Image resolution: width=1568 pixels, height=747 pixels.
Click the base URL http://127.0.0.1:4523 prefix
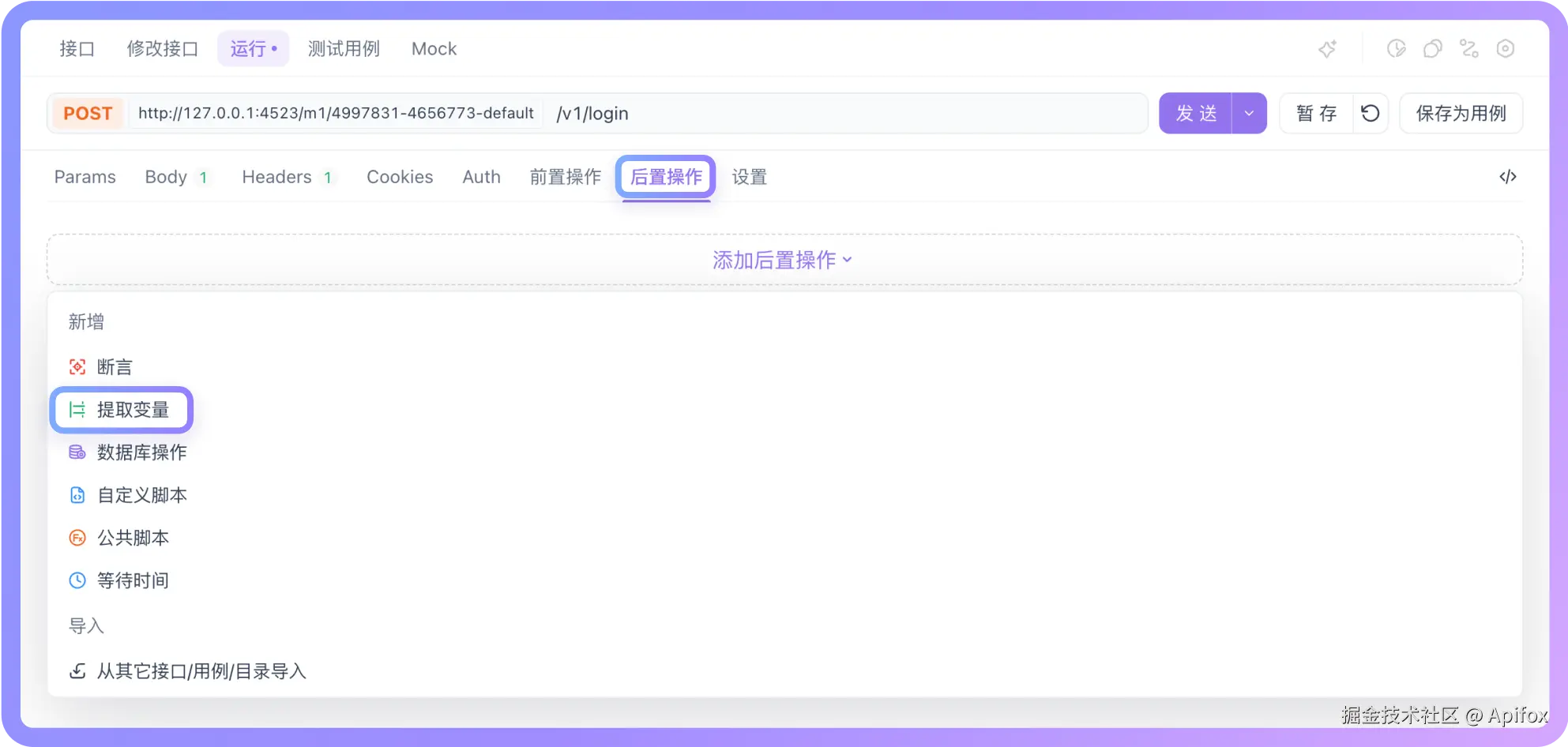(x=337, y=113)
